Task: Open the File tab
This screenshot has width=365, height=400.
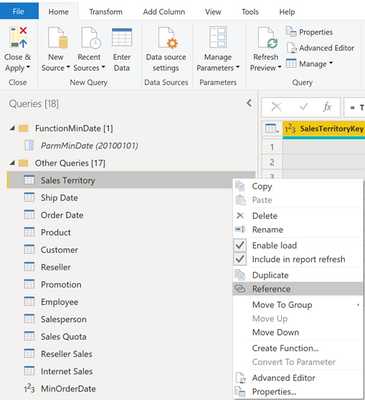Action: (x=19, y=11)
